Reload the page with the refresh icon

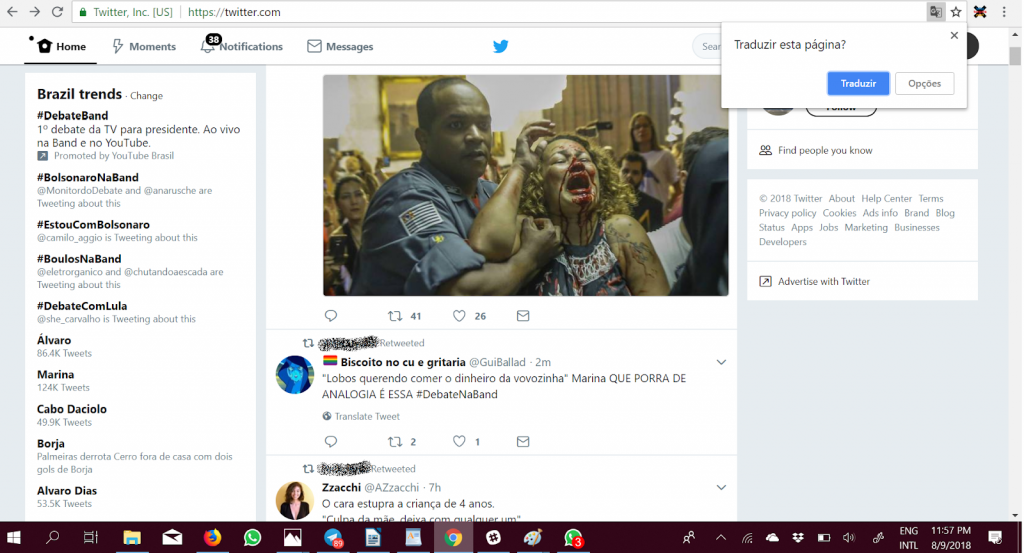coord(57,12)
